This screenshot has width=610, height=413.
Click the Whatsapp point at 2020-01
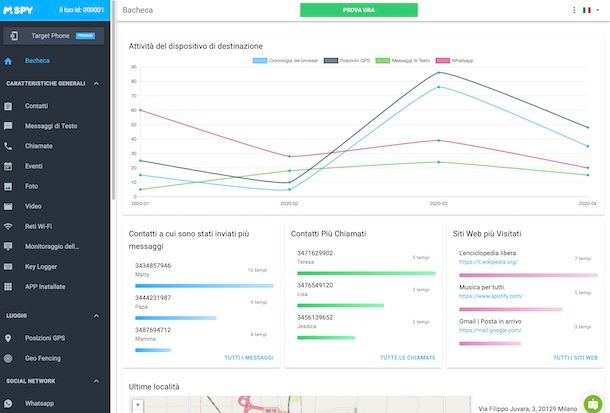(140, 110)
